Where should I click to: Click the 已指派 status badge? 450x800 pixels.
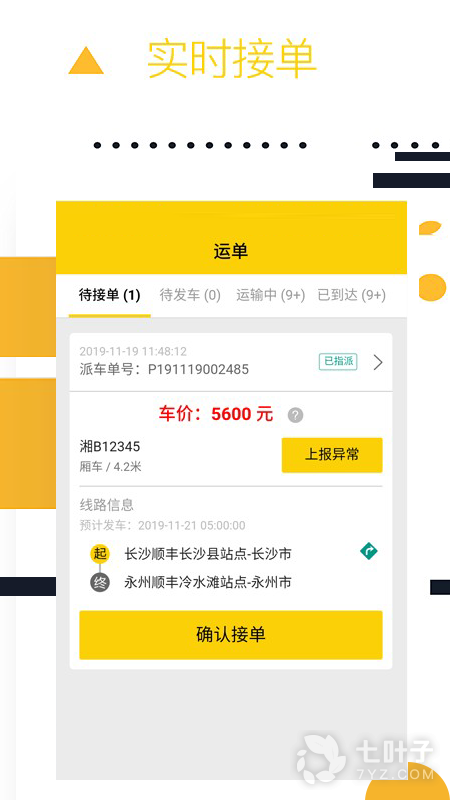tap(338, 362)
